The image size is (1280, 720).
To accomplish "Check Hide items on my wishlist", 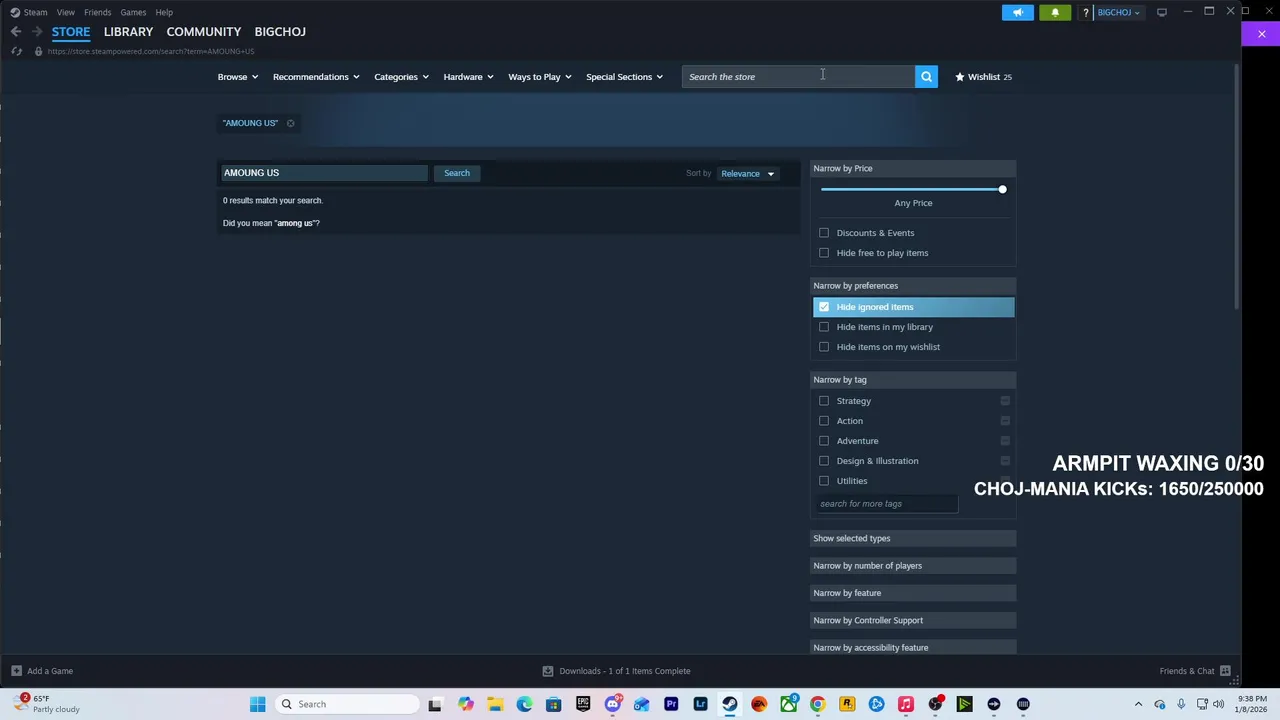I will (824, 347).
